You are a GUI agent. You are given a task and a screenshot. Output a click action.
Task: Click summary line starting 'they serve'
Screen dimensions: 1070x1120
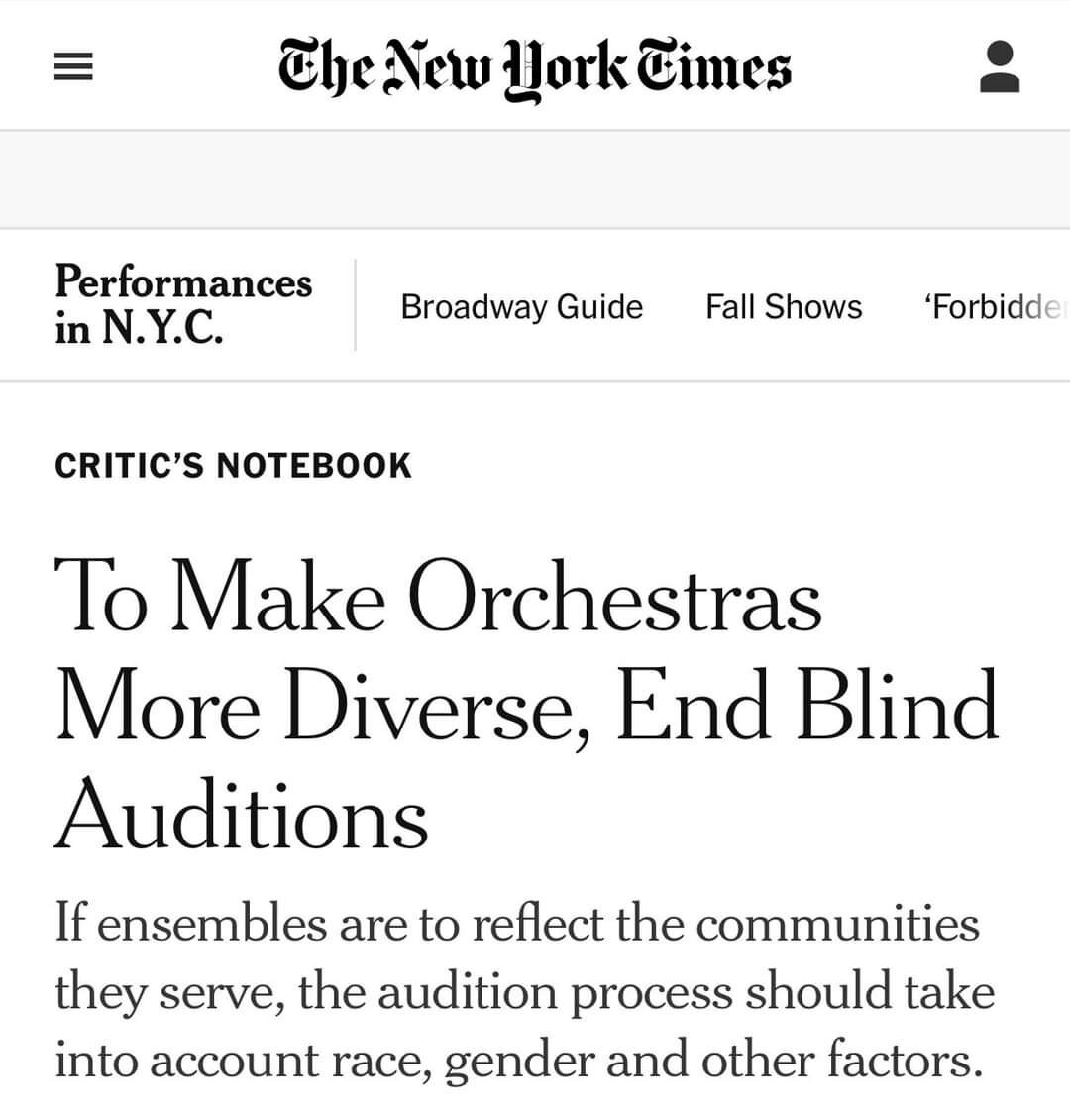(524, 991)
